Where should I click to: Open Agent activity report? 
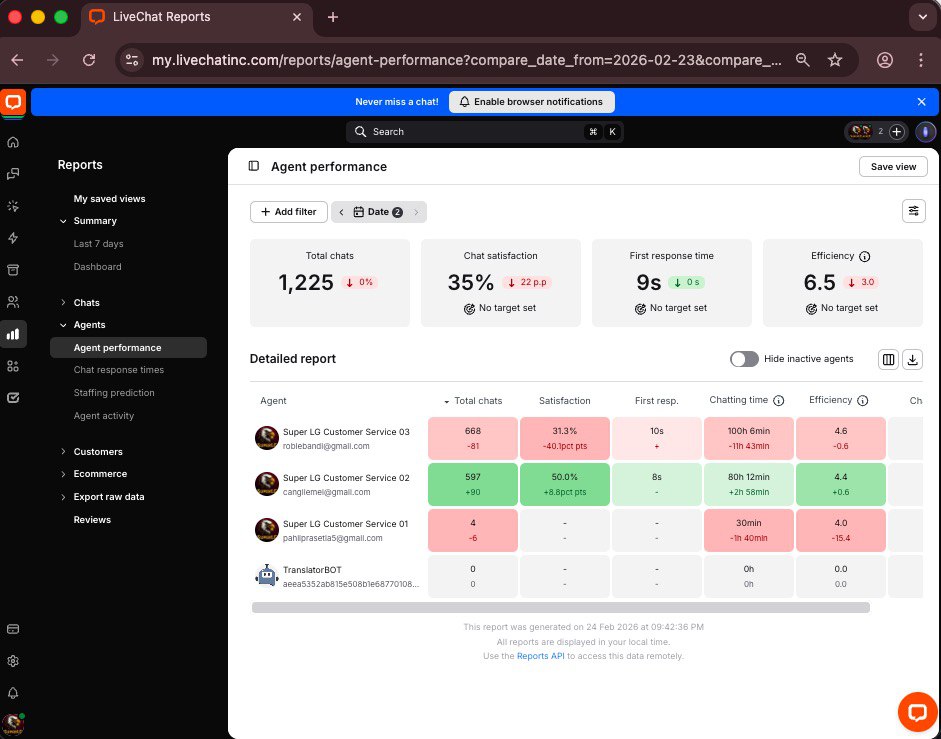(104, 415)
